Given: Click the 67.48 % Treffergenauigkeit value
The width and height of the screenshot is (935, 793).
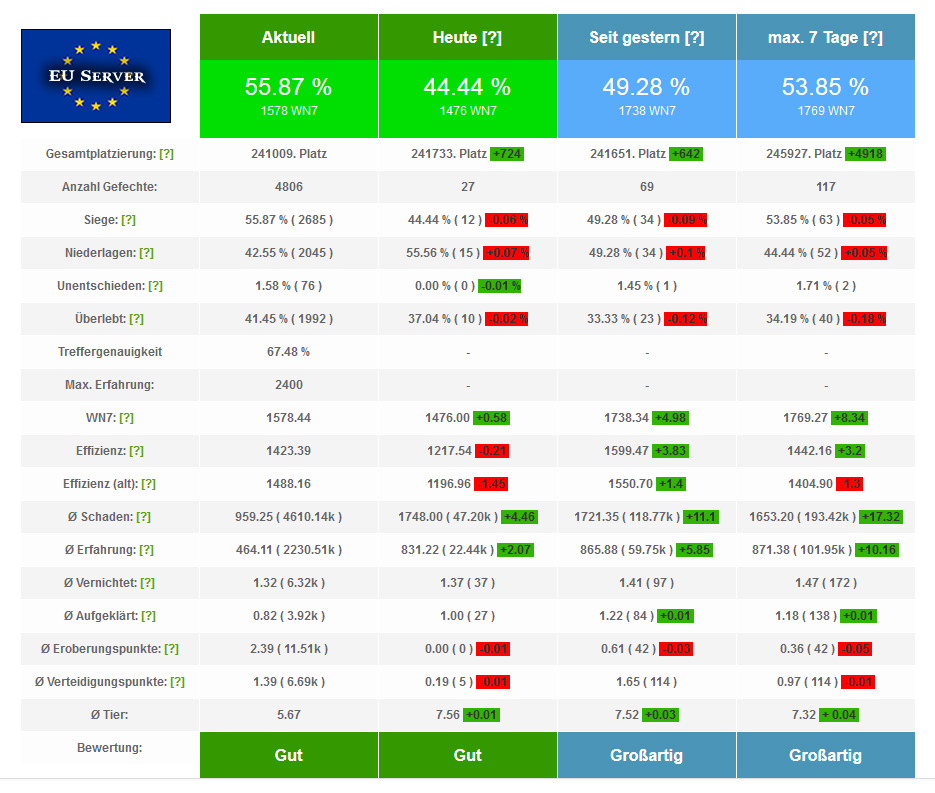Looking at the screenshot, I should tap(289, 352).
